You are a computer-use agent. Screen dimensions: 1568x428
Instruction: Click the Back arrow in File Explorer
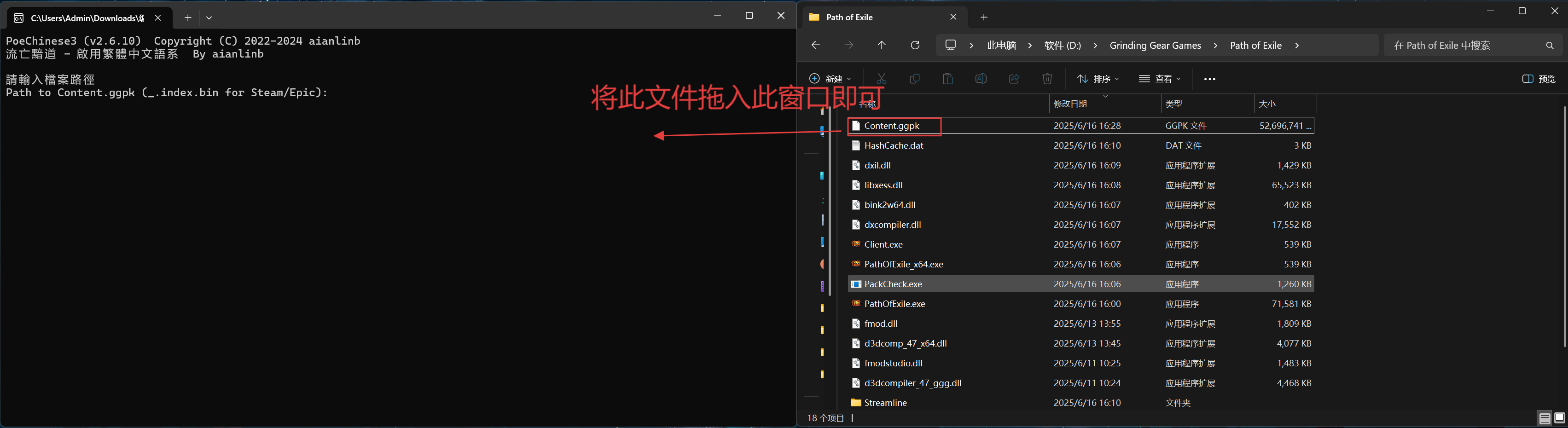coord(816,45)
